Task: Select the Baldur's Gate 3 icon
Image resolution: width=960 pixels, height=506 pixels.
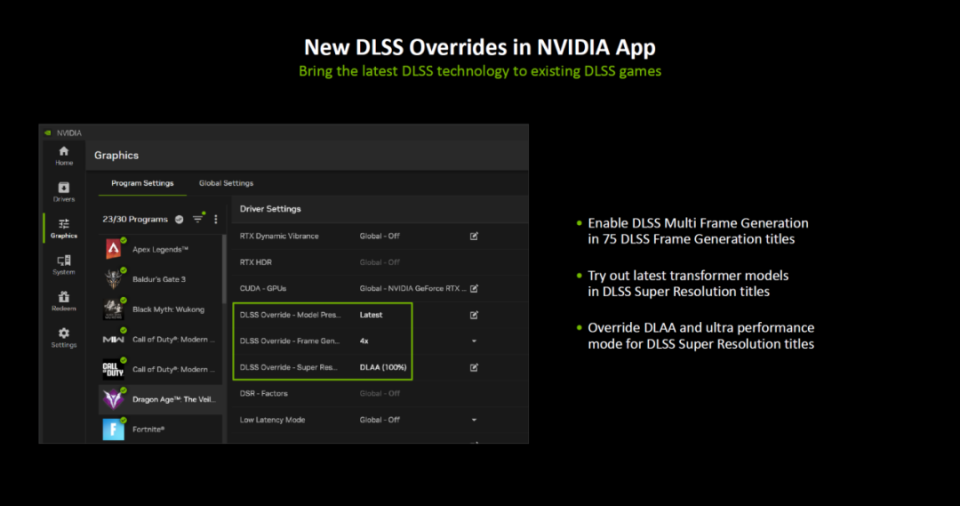Action: pyautogui.click(x=113, y=279)
